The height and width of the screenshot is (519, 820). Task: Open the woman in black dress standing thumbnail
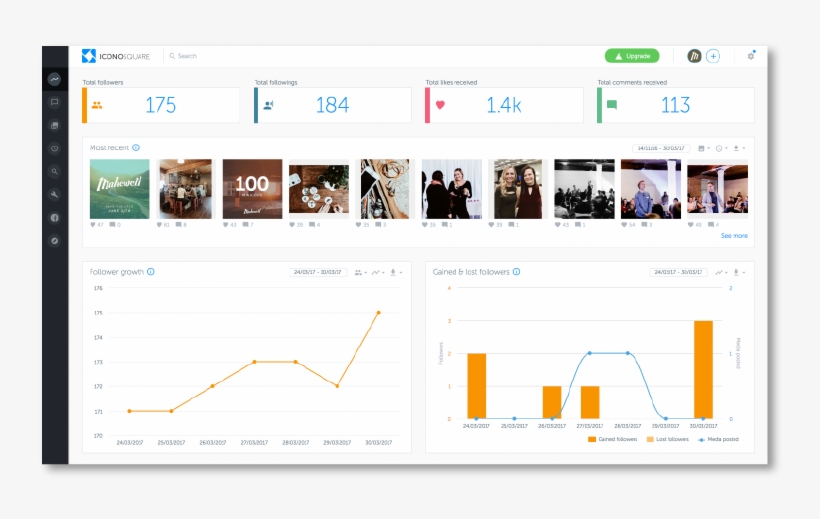(452, 189)
